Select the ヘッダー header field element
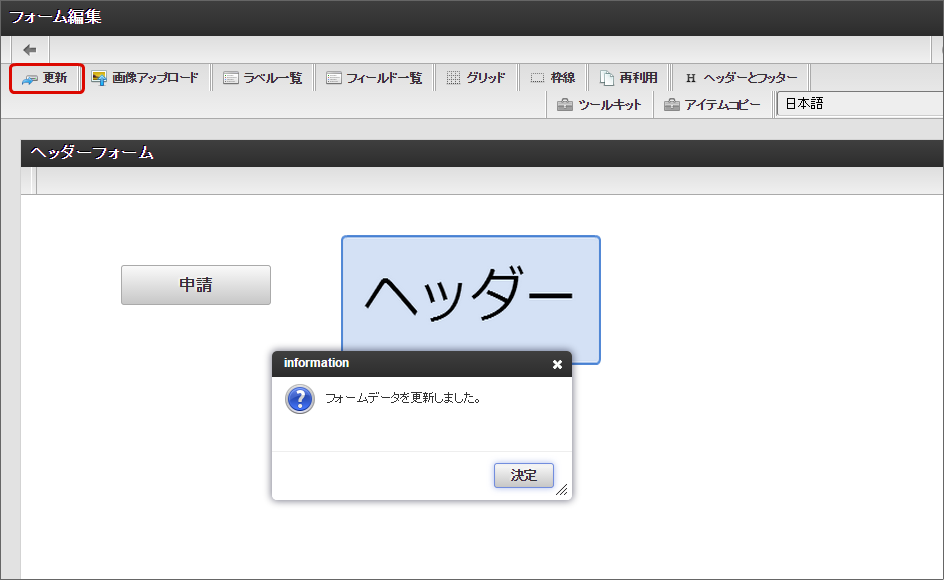The image size is (944, 580). point(470,300)
